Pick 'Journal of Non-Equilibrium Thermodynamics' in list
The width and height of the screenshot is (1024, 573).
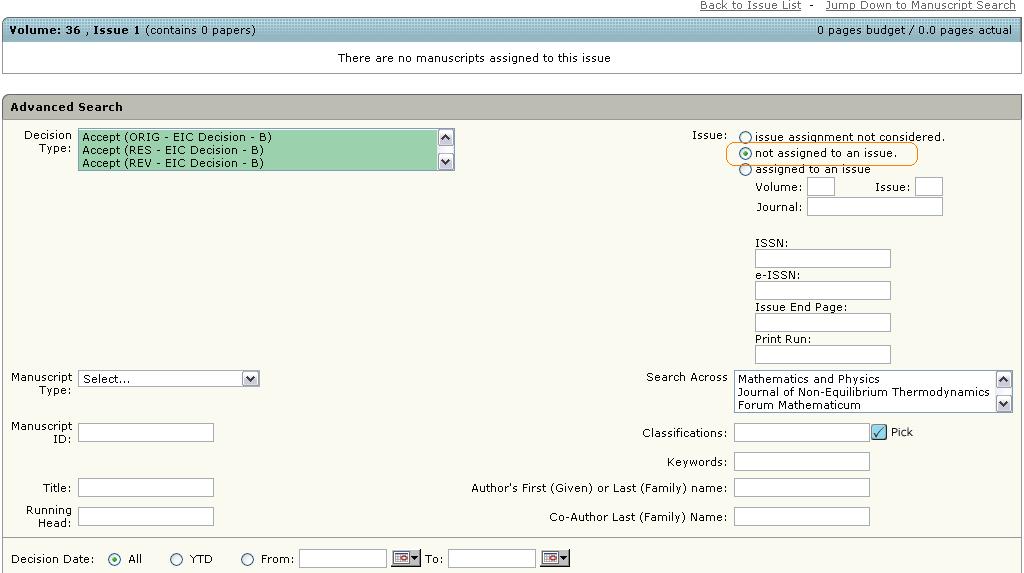pos(863,392)
